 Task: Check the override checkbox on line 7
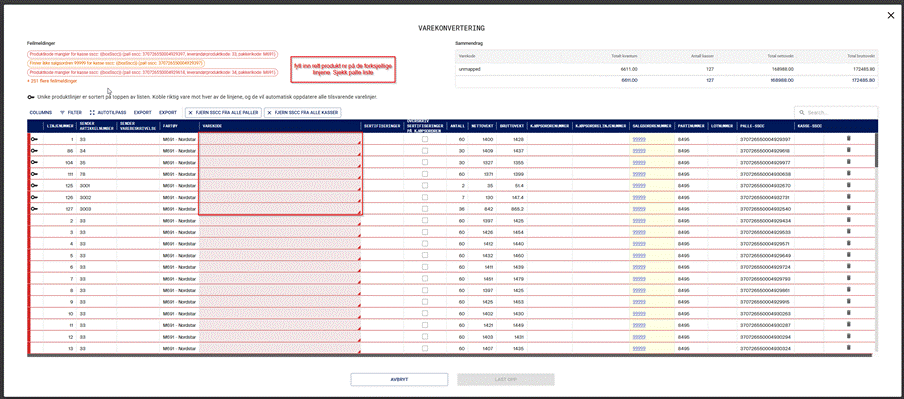tap(425, 278)
